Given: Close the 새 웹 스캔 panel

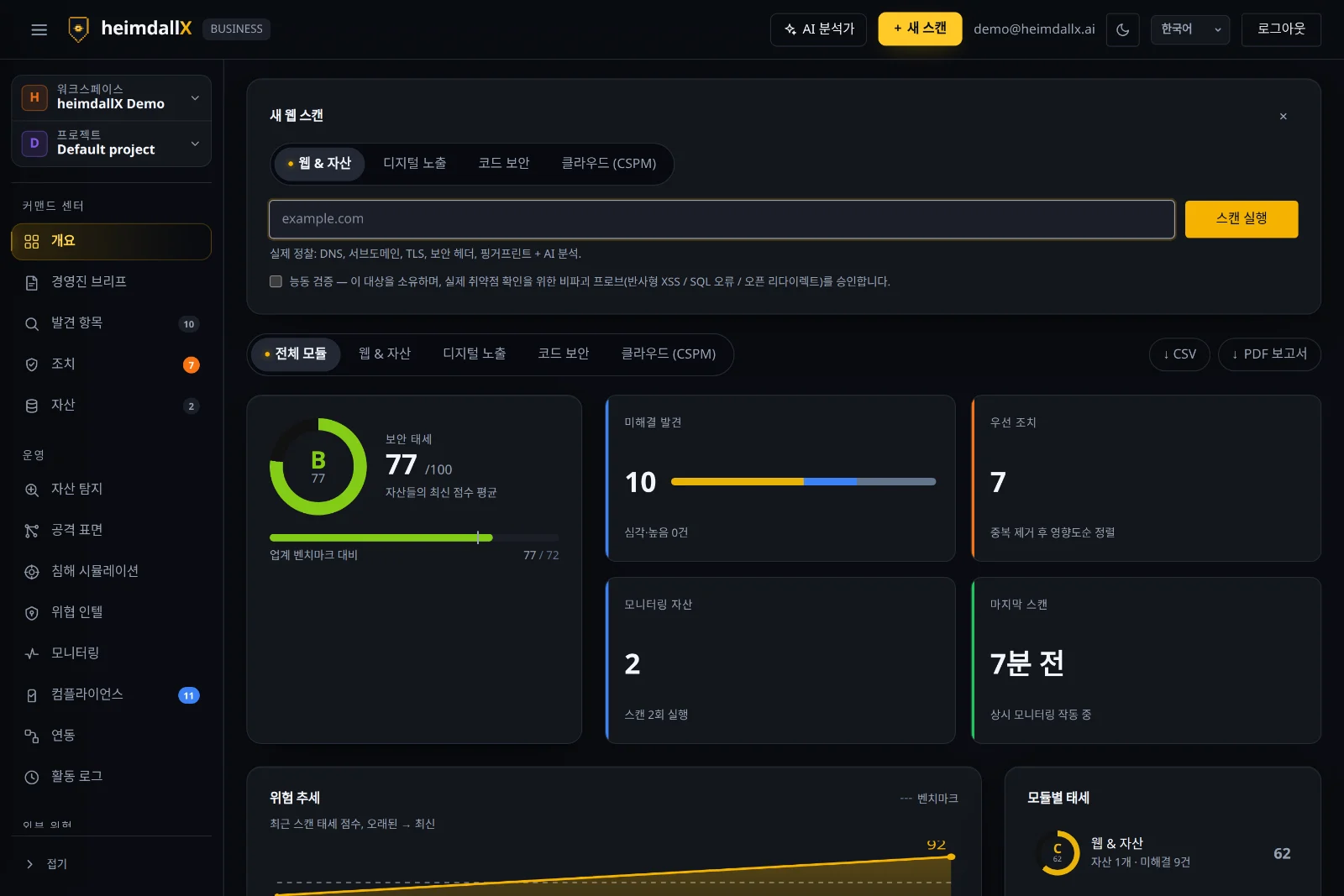Looking at the screenshot, I should point(1283,116).
